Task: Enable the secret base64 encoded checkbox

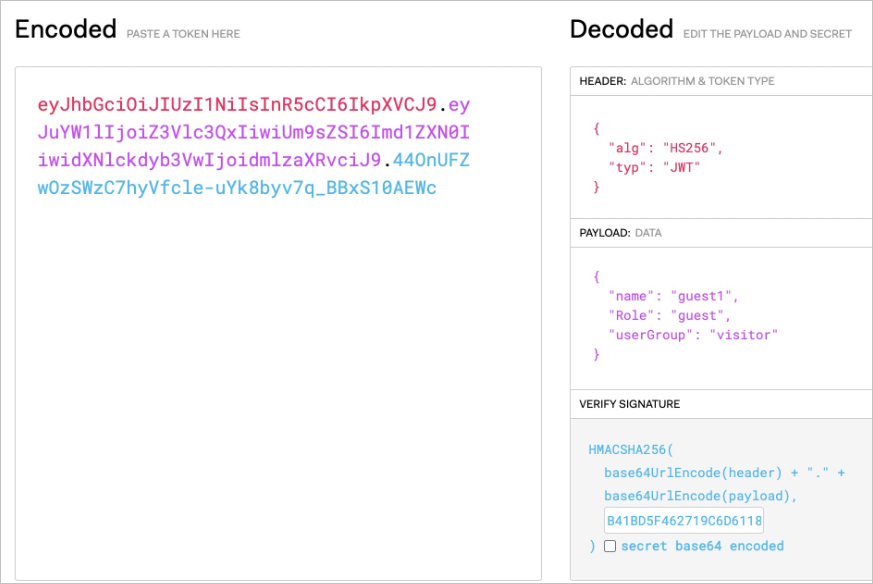Action: coord(610,546)
